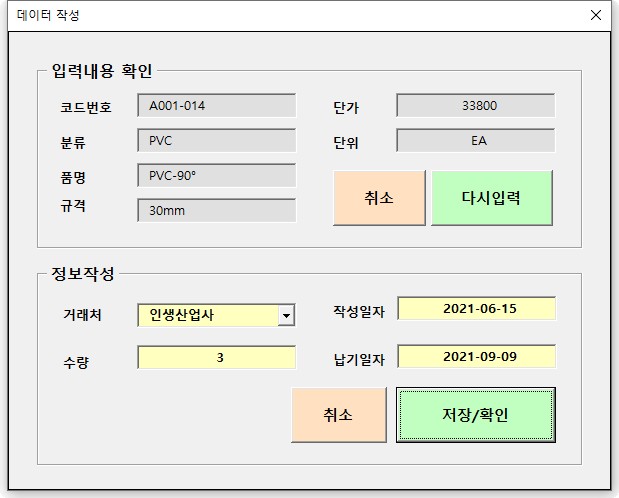This screenshot has height=498, width=619.
Task: Click the 다시입력 button
Action: pyautogui.click(x=491, y=198)
